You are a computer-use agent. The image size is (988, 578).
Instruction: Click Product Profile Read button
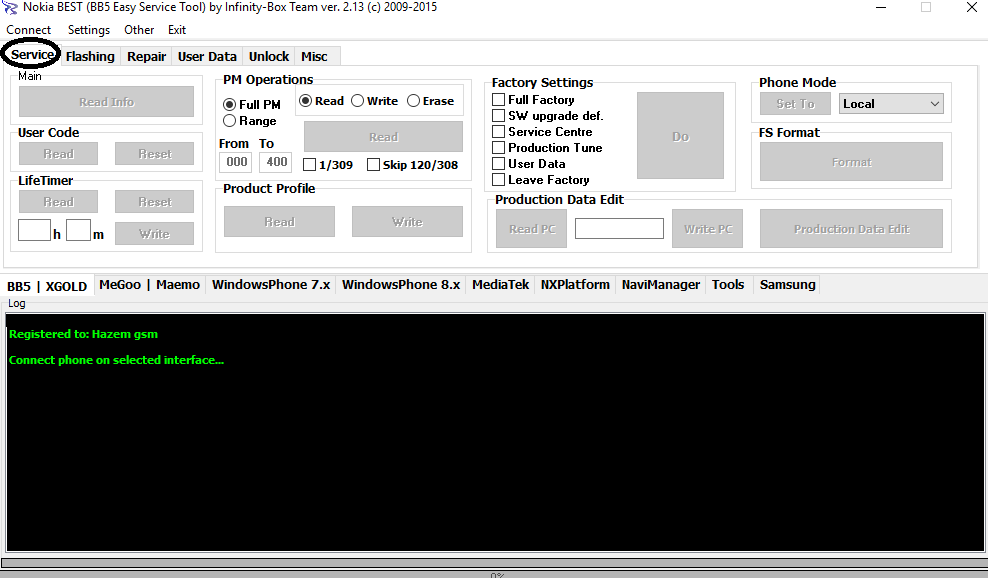[x=279, y=222]
